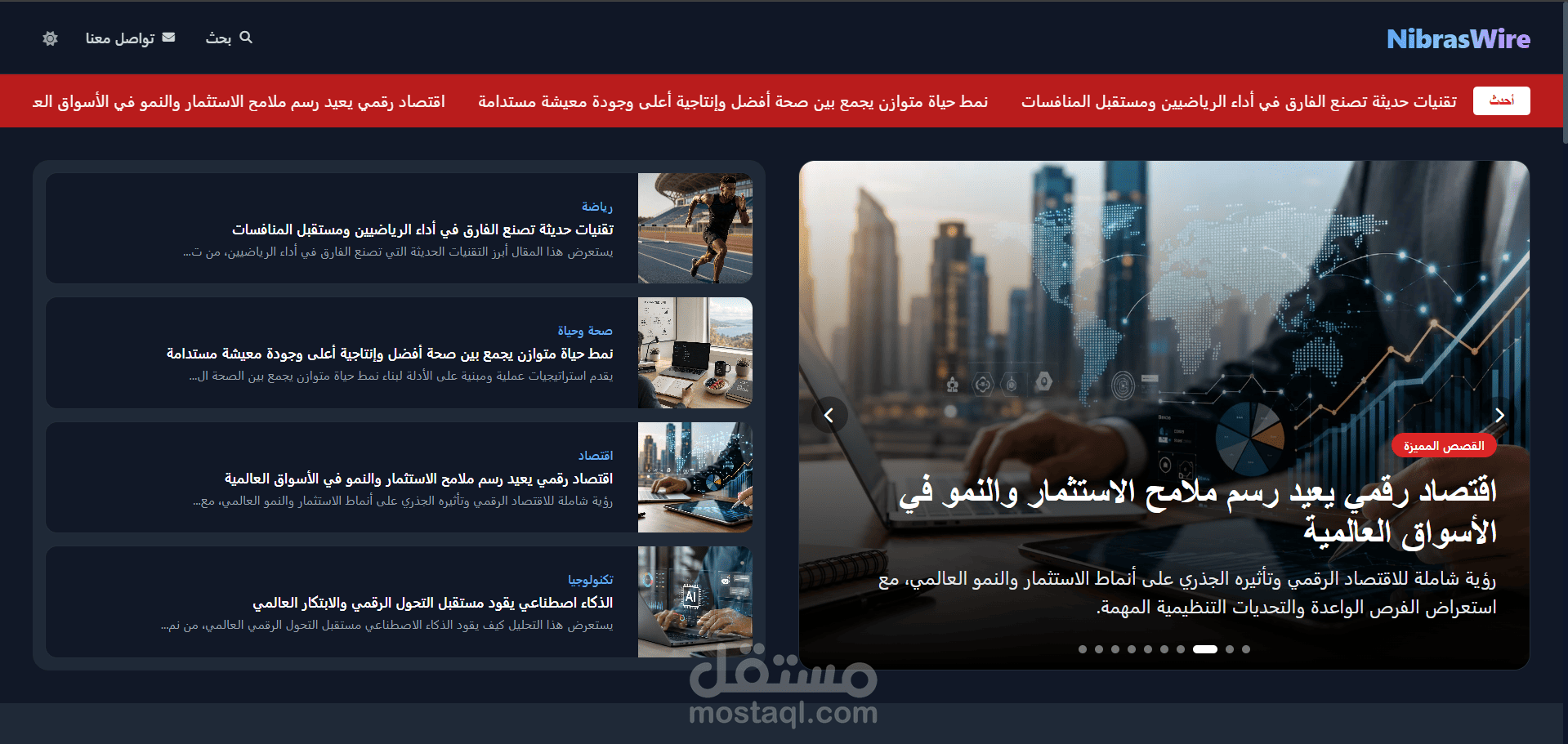
Task: Select the صحة وحياة category label
Action: [585, 331]
